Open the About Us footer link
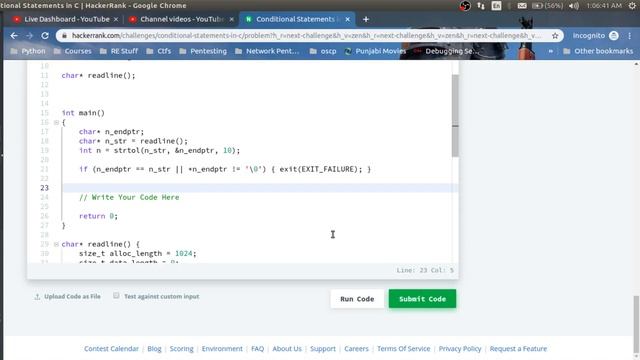Viewport: 640px width, 360px height. [287, 349]
